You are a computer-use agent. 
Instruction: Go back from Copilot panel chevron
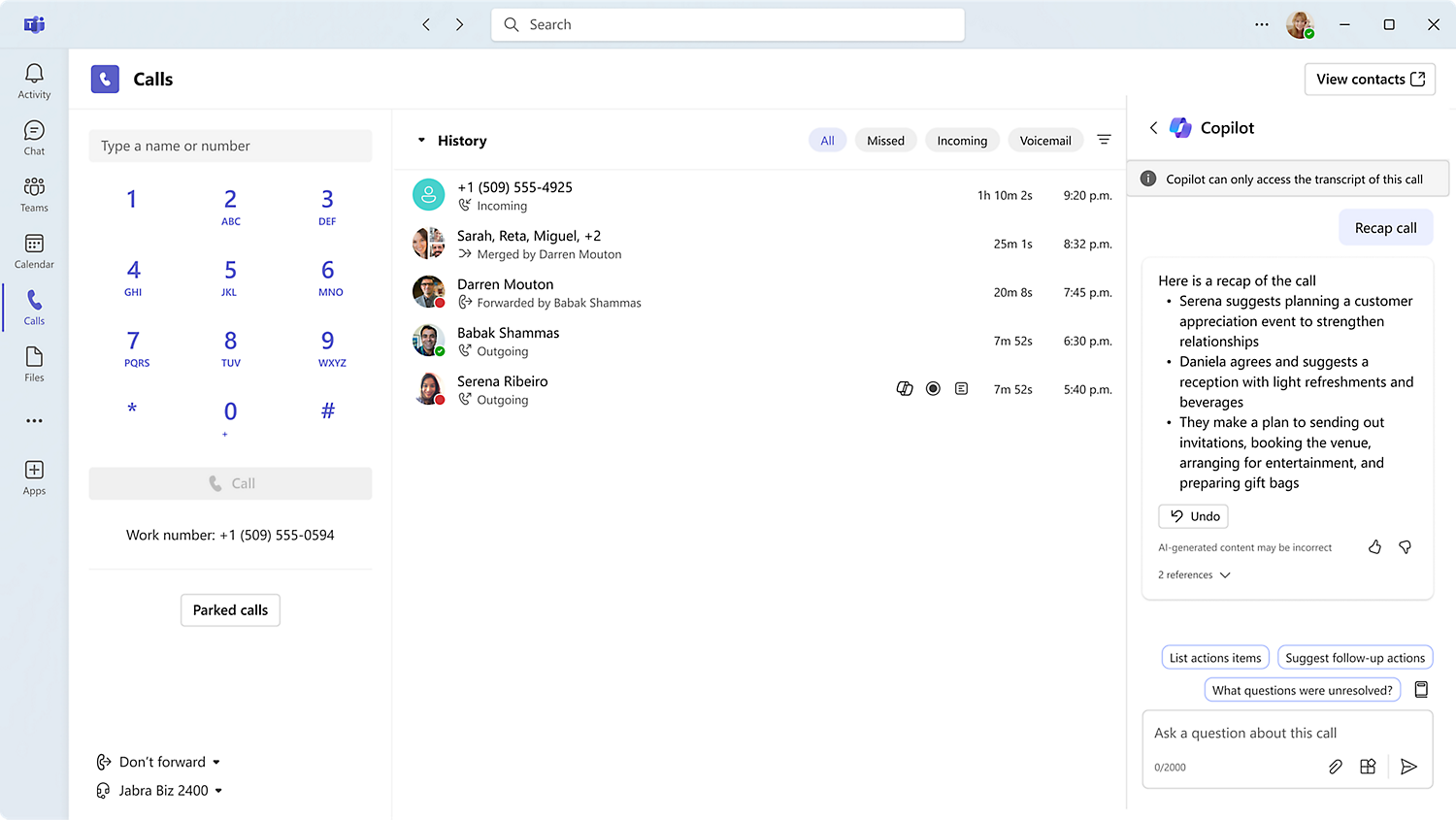(x=1153, y=127)
